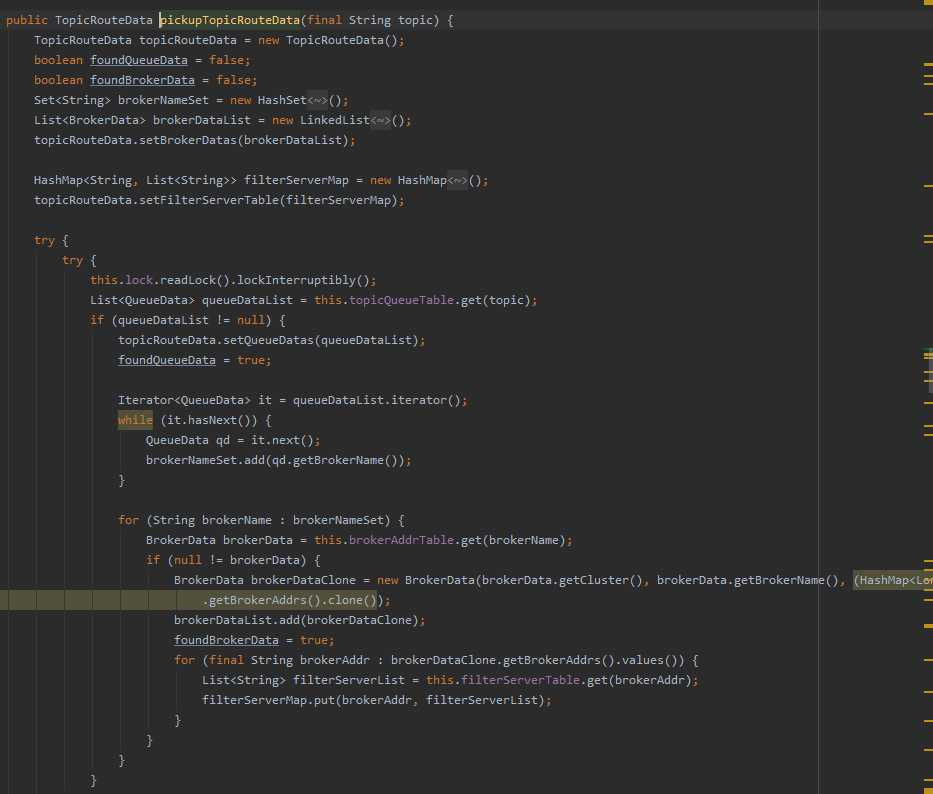Click the 'public' keyword in the method signature

[27, 20]
